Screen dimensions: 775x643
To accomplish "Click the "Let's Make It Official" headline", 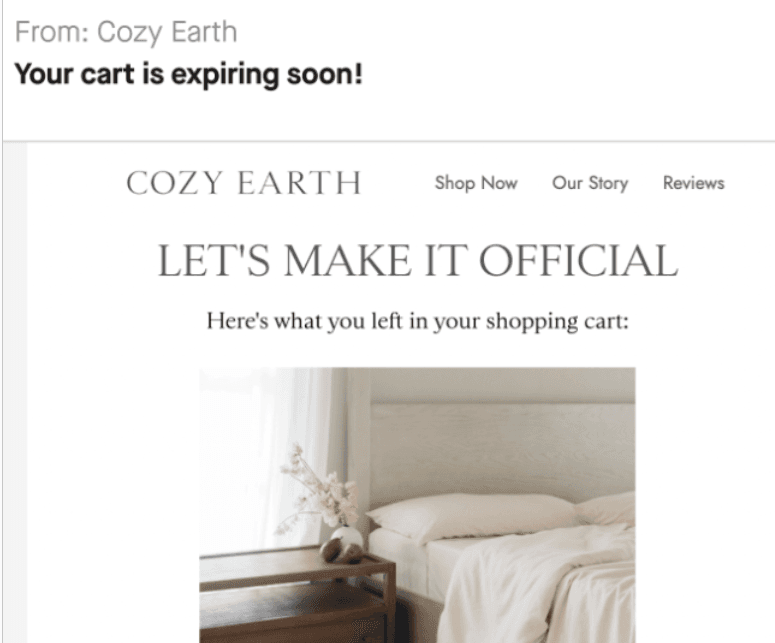I will [x=417, y=261].
